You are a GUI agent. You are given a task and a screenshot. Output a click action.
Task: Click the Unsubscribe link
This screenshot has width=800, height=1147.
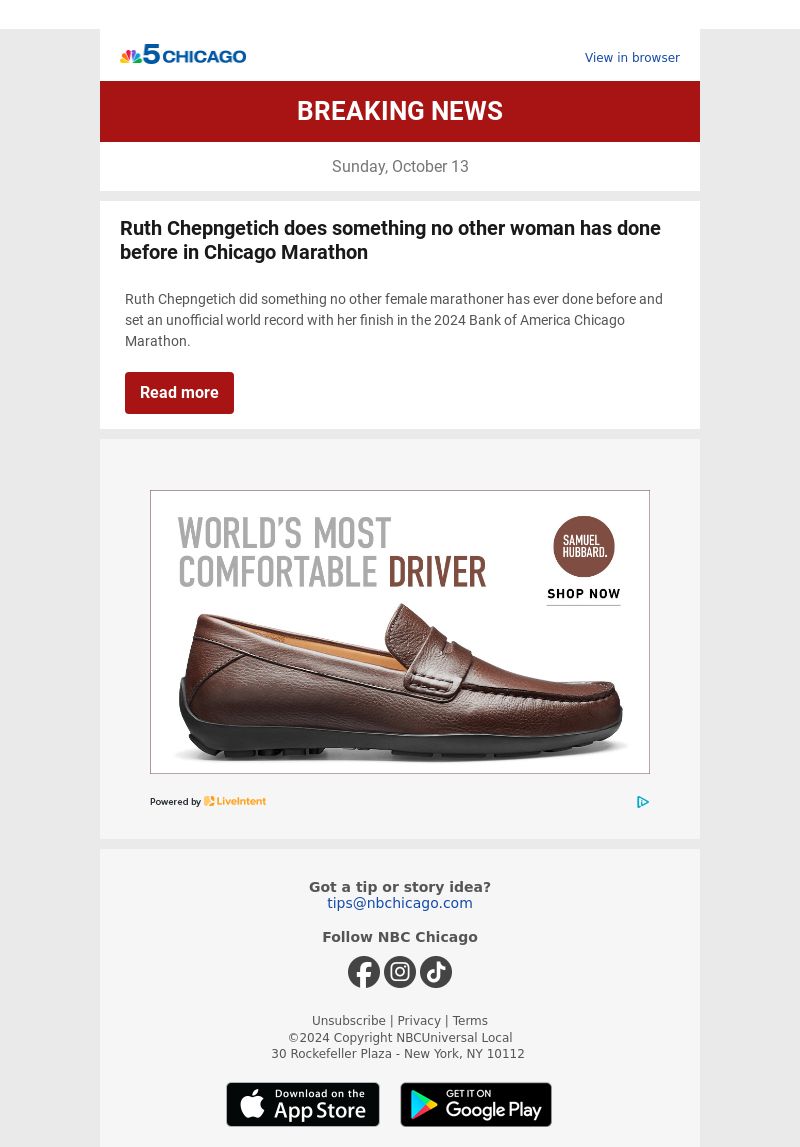(349, 1020)
